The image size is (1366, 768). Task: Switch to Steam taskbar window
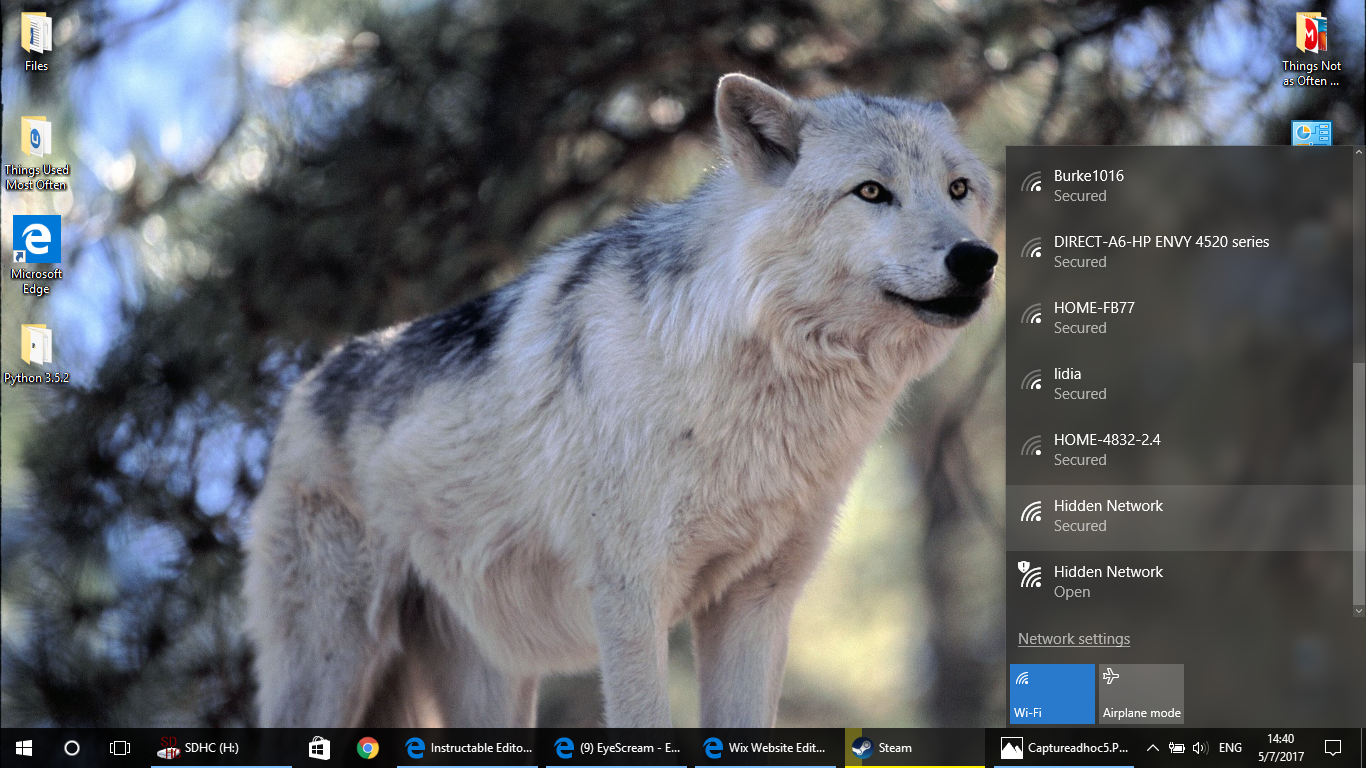tap(915, 747)
